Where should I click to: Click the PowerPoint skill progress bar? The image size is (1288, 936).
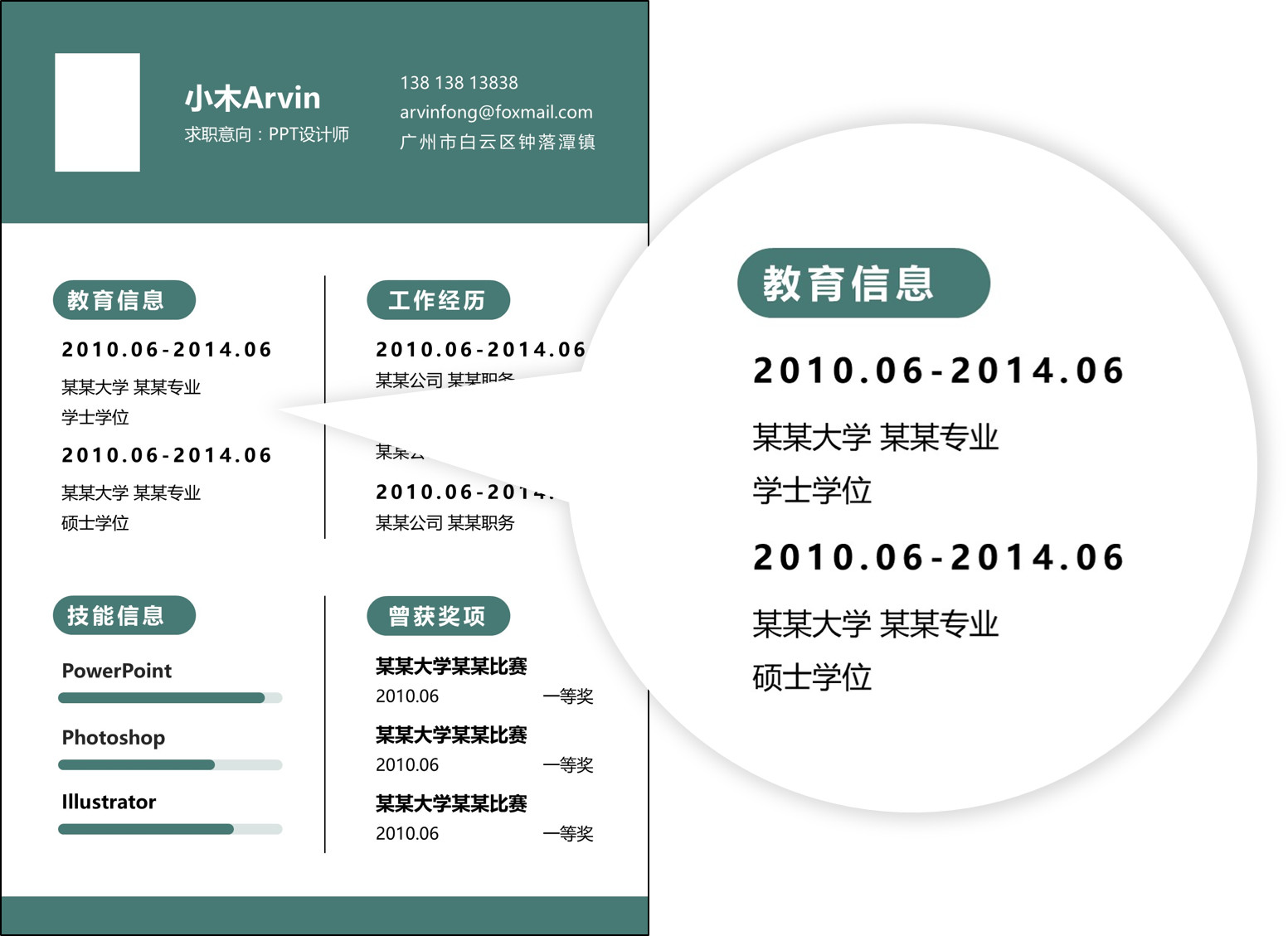[x=169, y=699]
